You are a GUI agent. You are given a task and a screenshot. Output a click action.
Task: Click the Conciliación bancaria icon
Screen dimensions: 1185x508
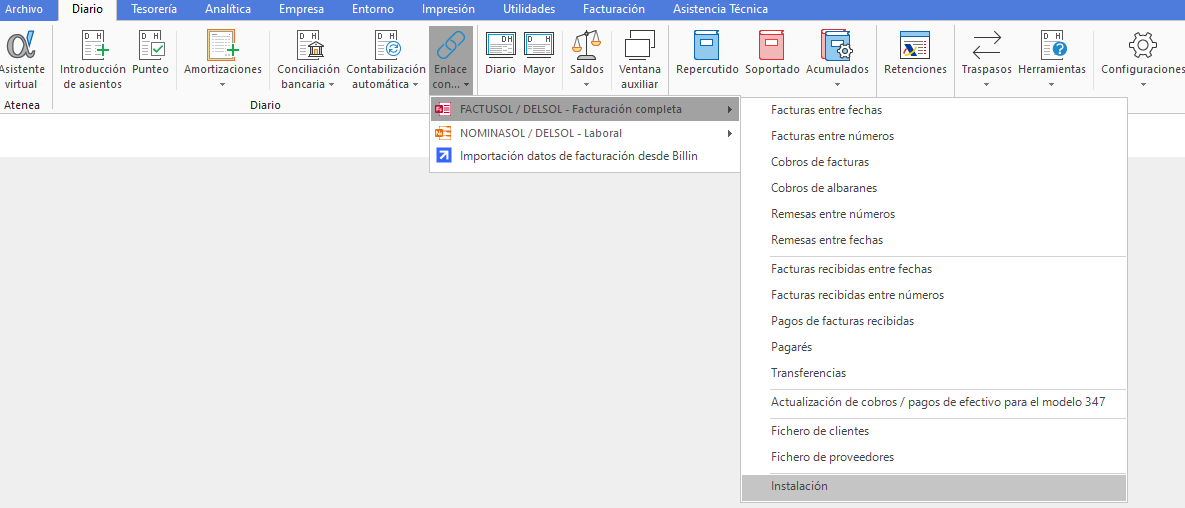[311, 45]
